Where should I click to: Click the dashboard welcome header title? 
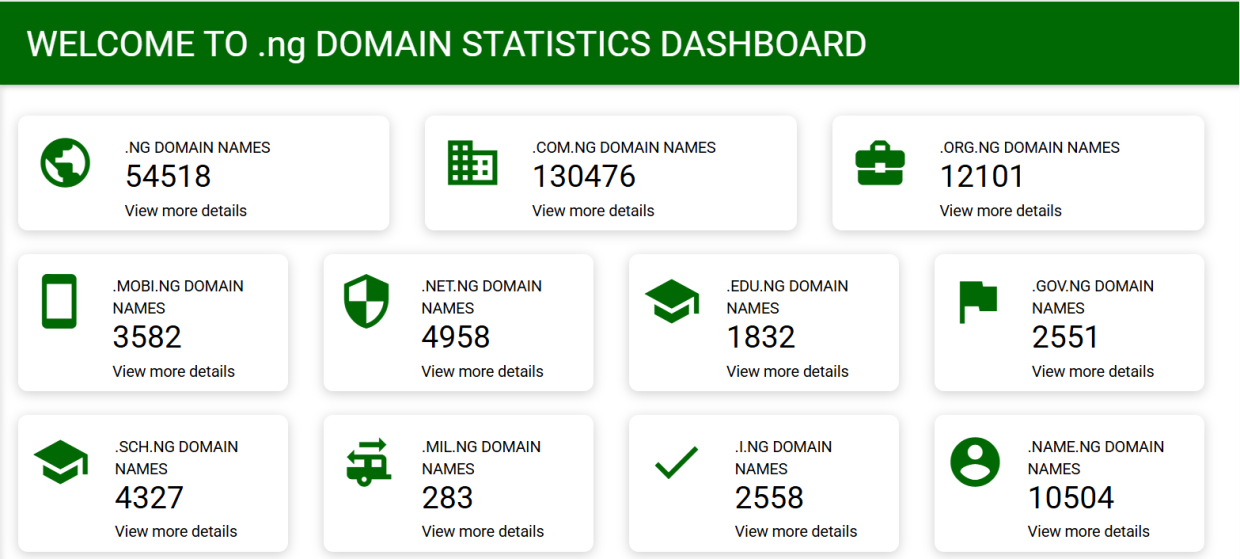pos(446,44)
